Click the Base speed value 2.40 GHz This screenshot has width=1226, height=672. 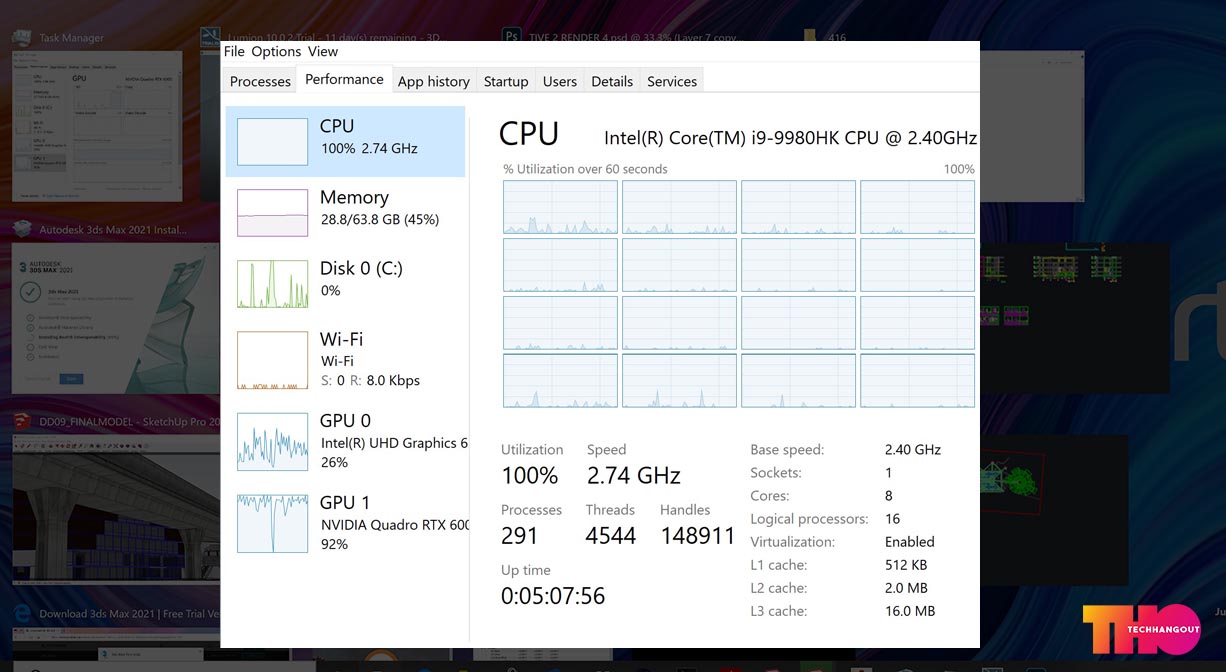(913, 450)
